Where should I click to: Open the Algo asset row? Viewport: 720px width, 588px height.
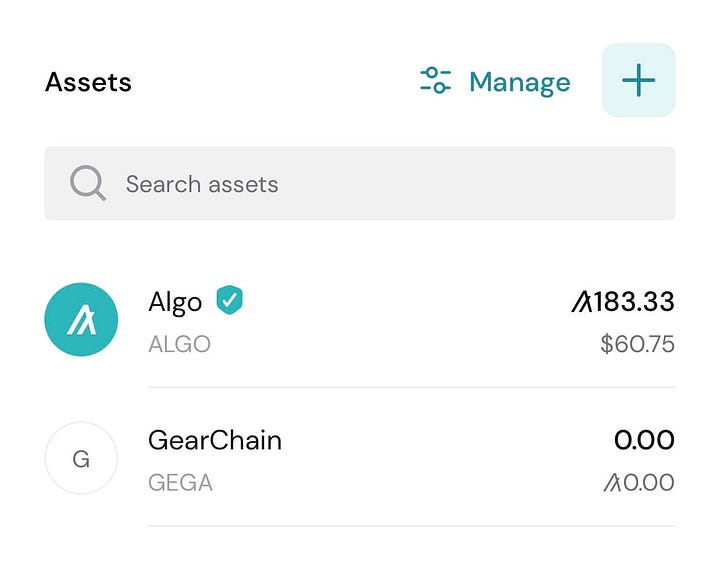click(360, 319)
